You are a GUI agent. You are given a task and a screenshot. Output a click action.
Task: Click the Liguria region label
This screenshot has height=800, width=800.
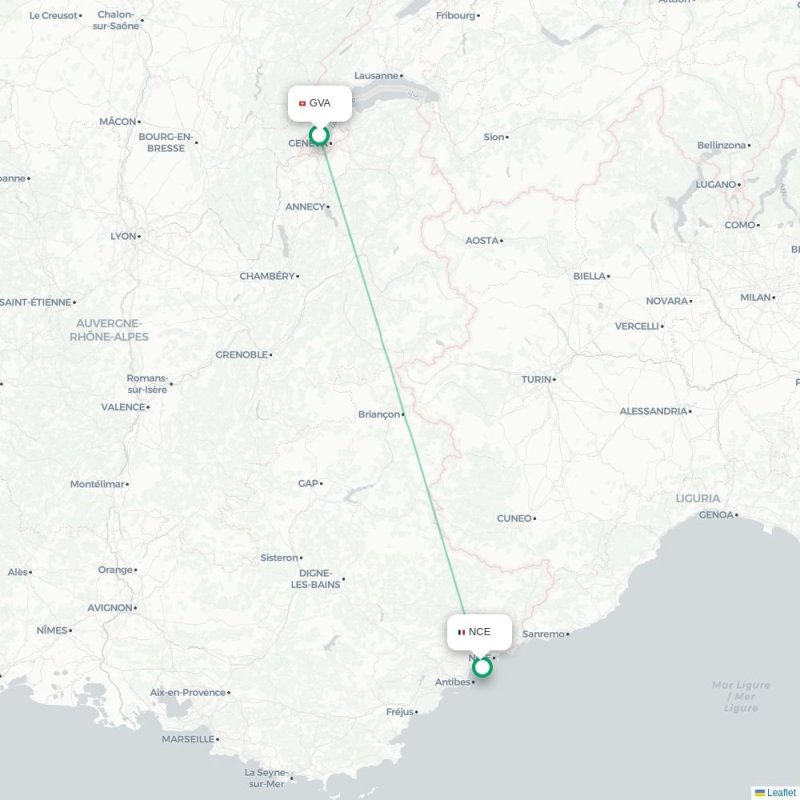[697, 498]
